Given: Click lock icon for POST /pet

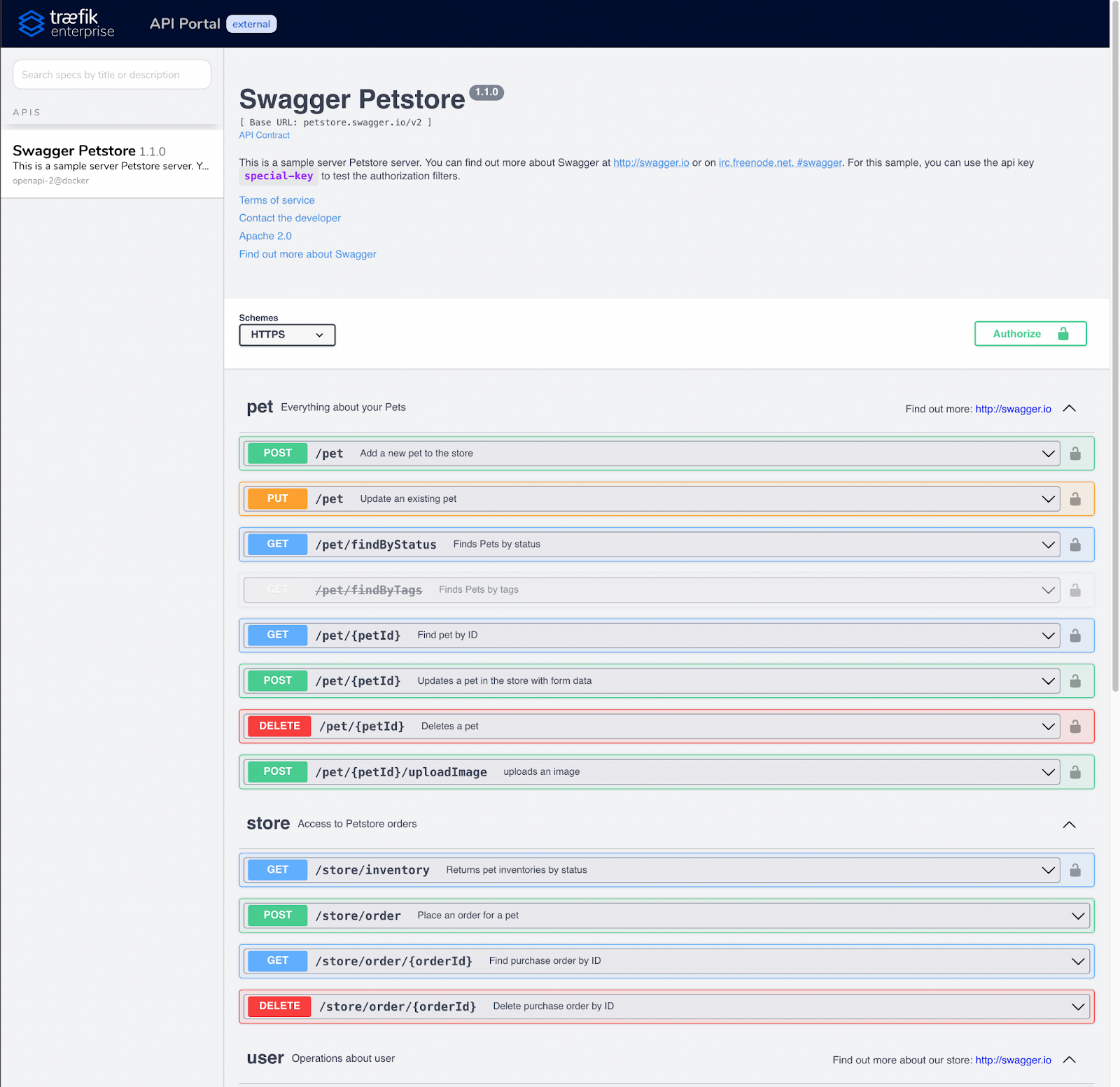Looking at the screenshot, I should tap(1075, 454).
